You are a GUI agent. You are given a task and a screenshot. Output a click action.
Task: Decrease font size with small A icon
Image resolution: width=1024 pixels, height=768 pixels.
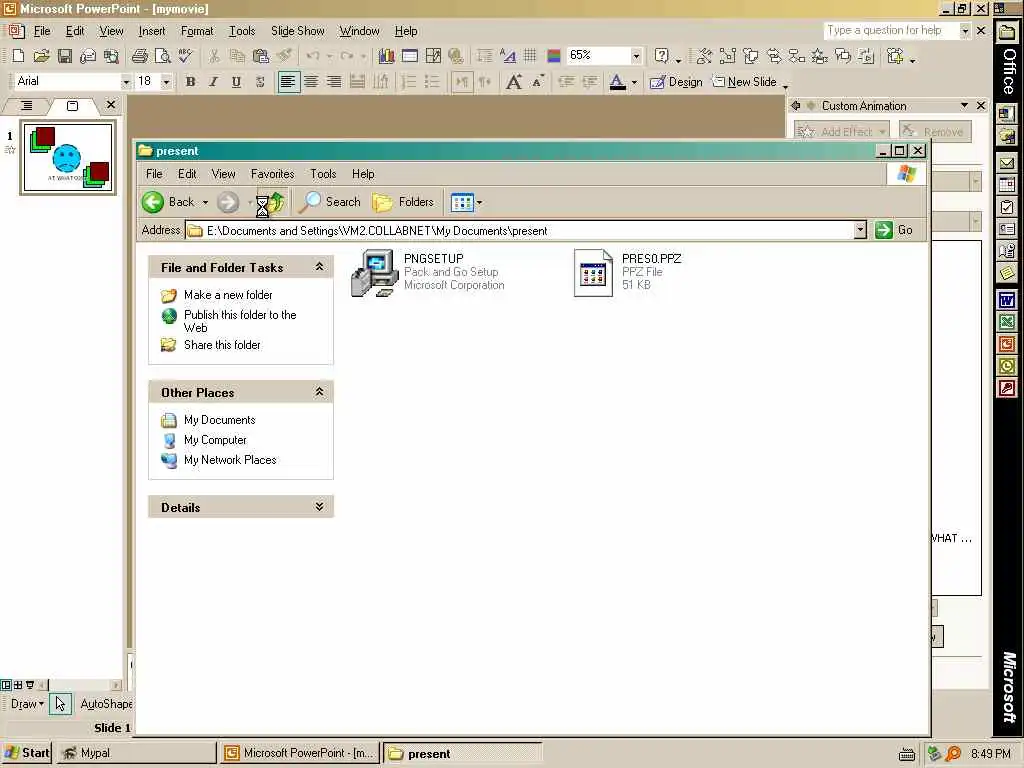click(537, 82)
